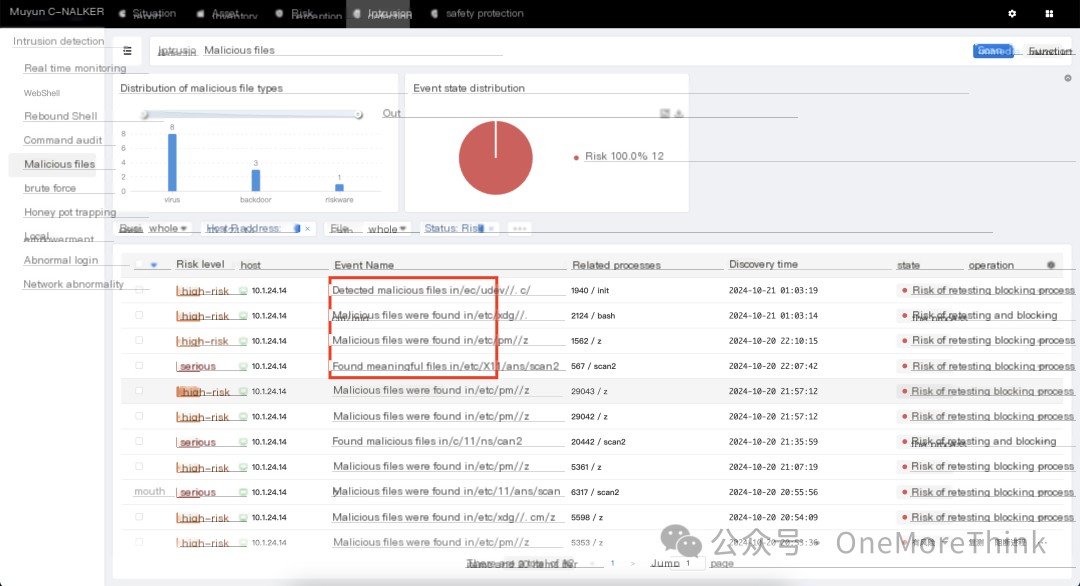Open the settings gear in the top bar
Image resolution: width=1080 pixels, height=586 pixels.
(x=1012, y=14)
